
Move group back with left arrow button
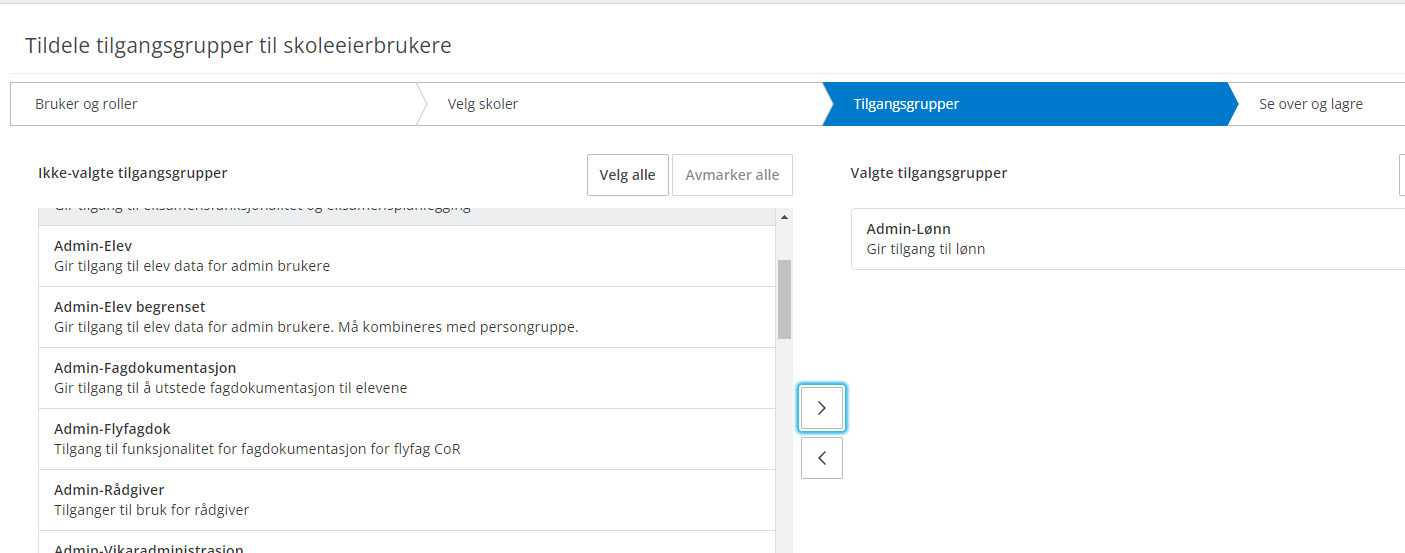(x=822, y=458)
